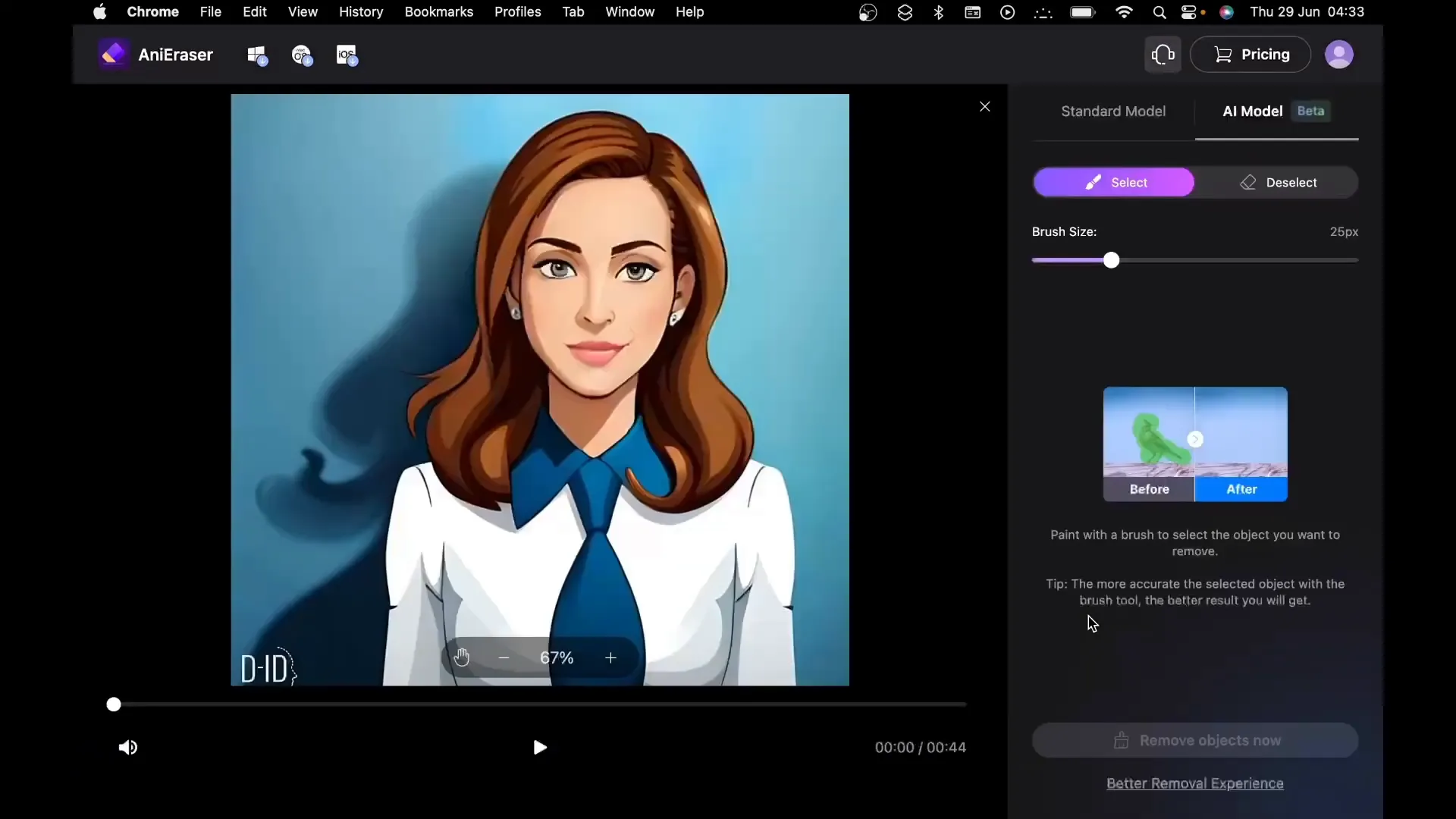Open the battery status menu
The image size is (1456, 819).
1083,12
